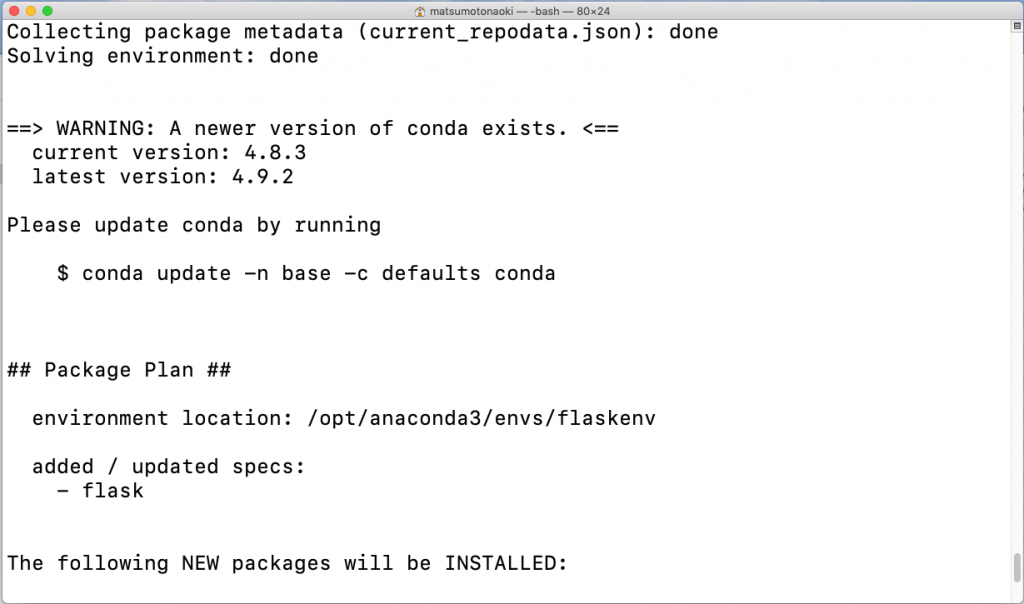Click the vertical scrollbar thumb
Screen dimensions: 1024x604
[1017, 566]
